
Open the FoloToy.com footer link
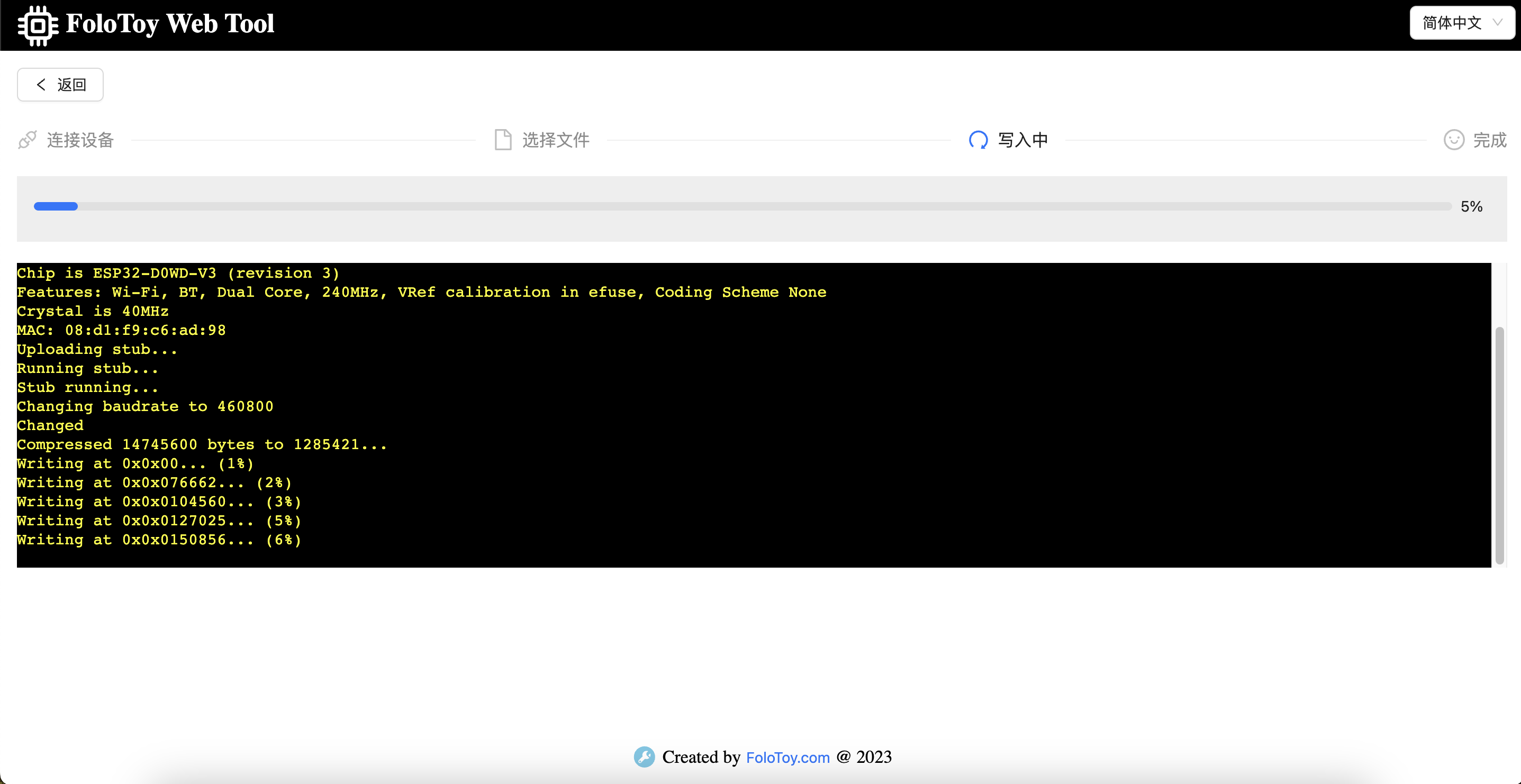[x=787, y=758]
